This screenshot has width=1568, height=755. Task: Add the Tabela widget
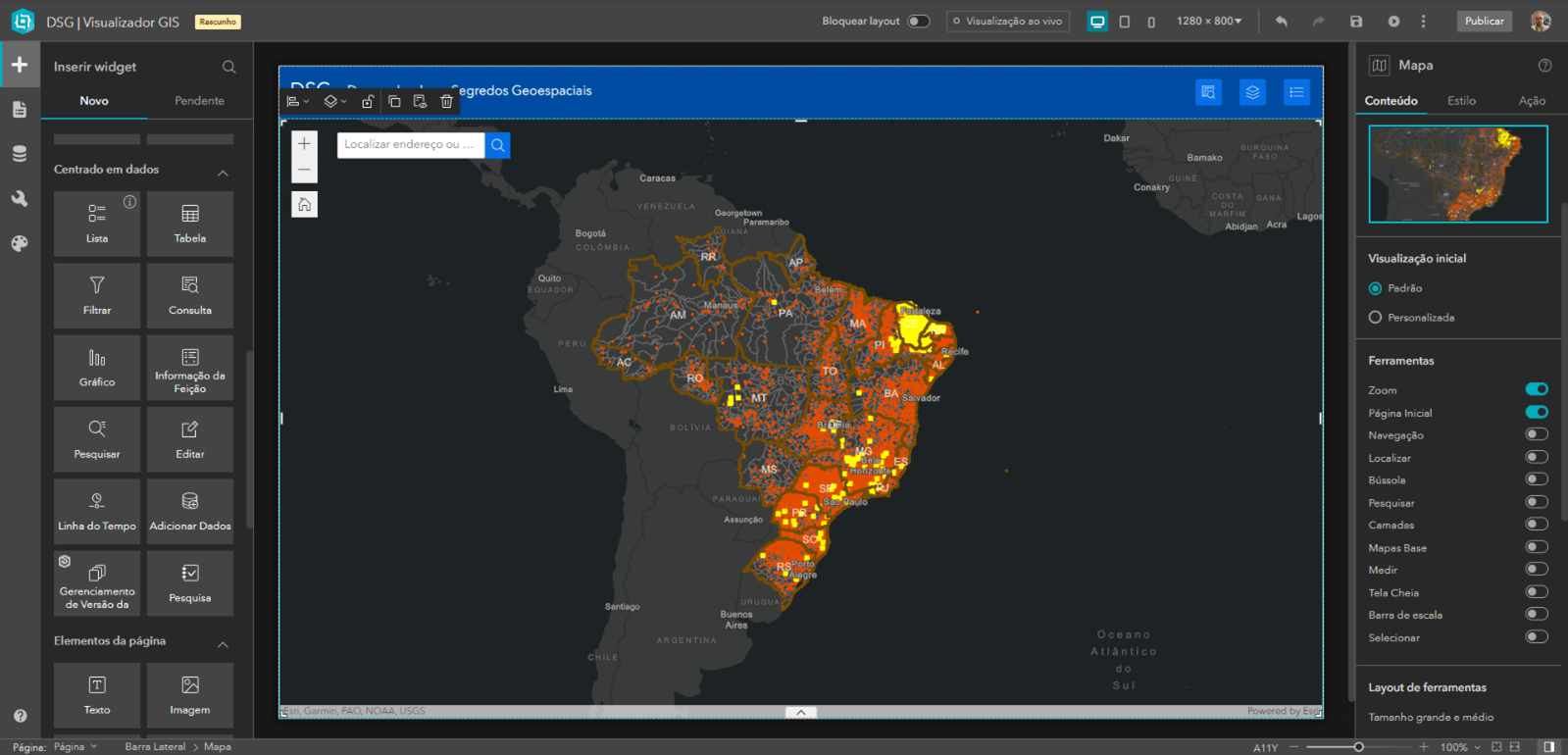pos(190,224)
